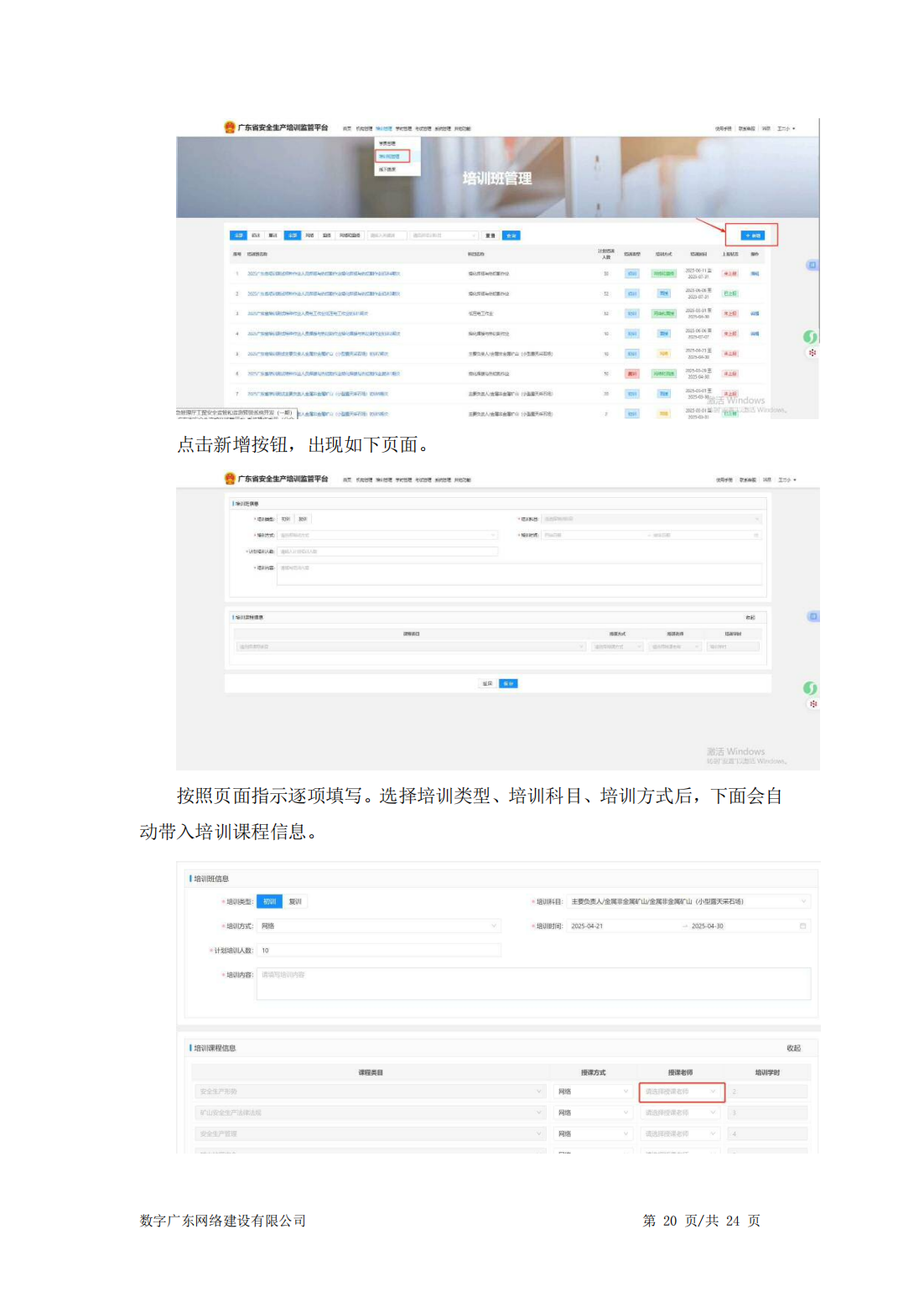
Task: Click the platform emblem logo in second screenshot
Action: (230, 479)
